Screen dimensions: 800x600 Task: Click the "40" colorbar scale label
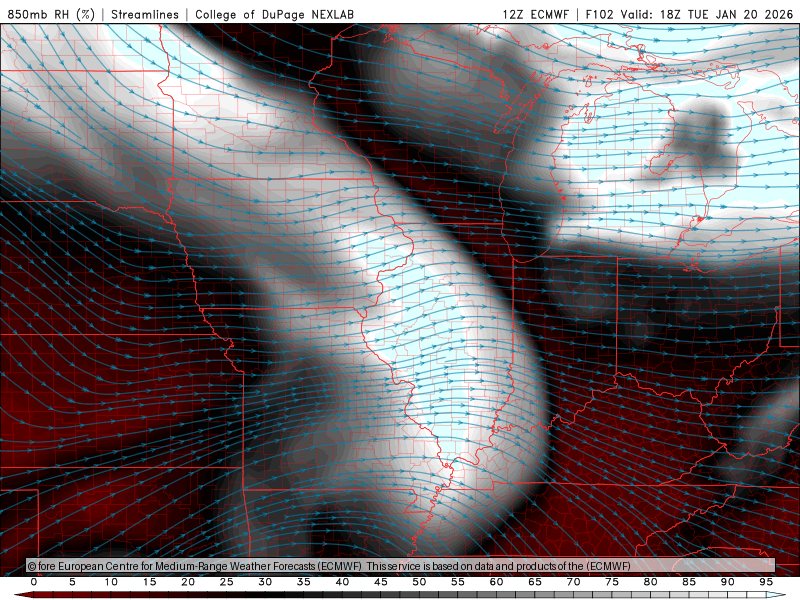coord(342,582)
